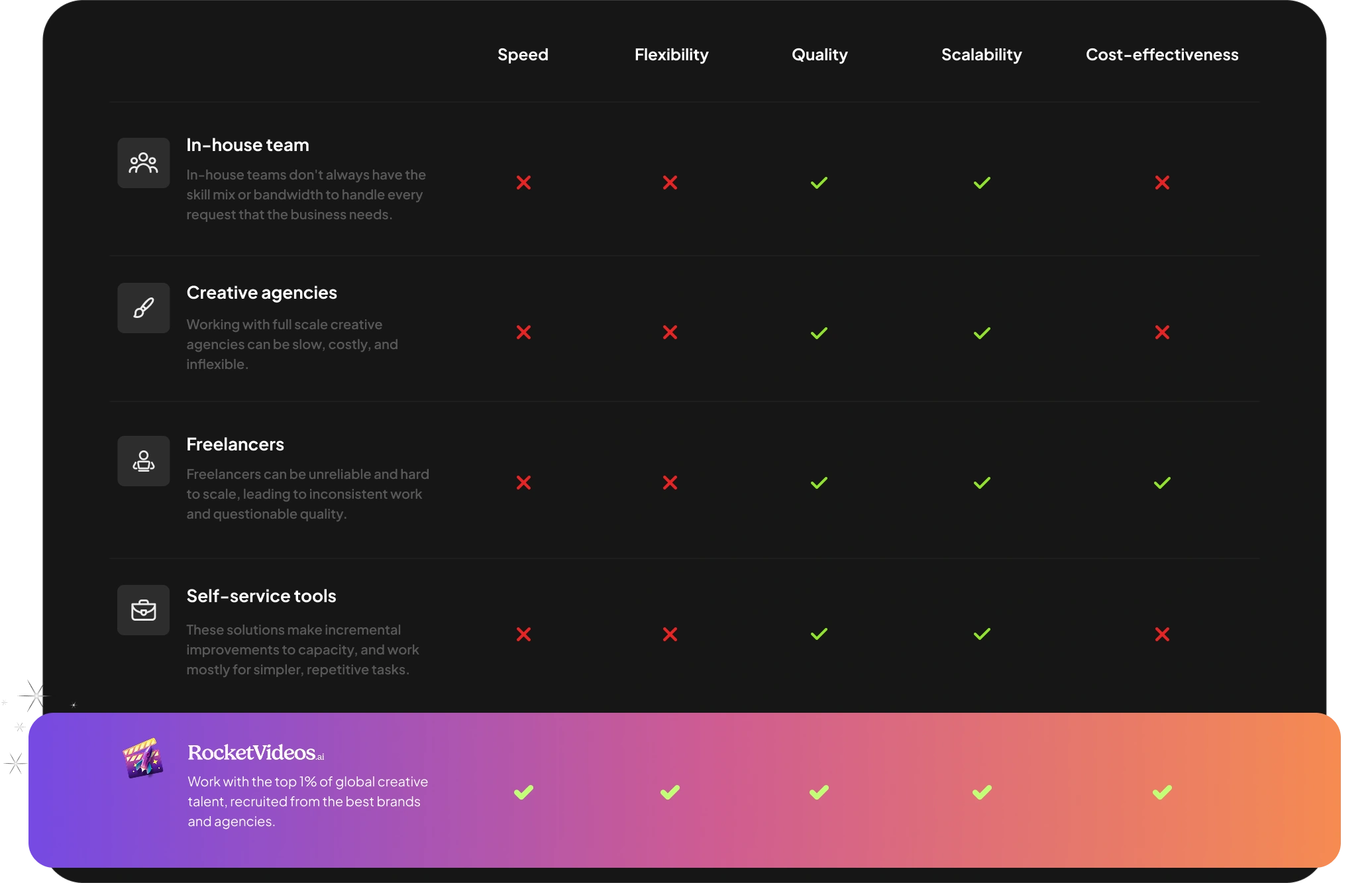The width and height of the screenshot is (1372, 883).
Task: Click the RocketVideos Speed checkmark
Action: click(523, 792)
